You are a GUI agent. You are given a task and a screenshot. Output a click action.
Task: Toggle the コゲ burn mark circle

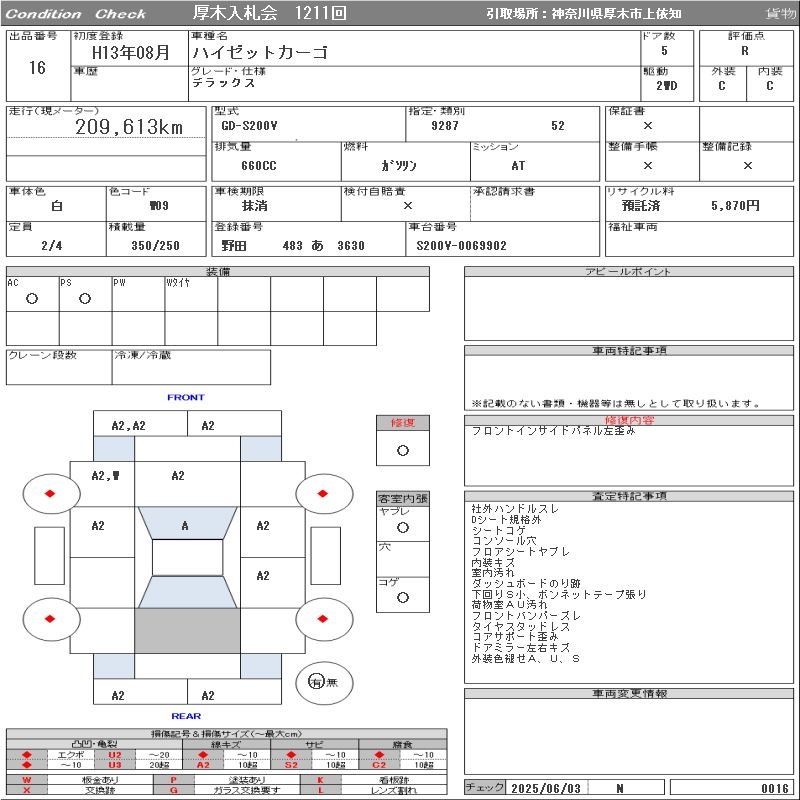coord(402,597)
